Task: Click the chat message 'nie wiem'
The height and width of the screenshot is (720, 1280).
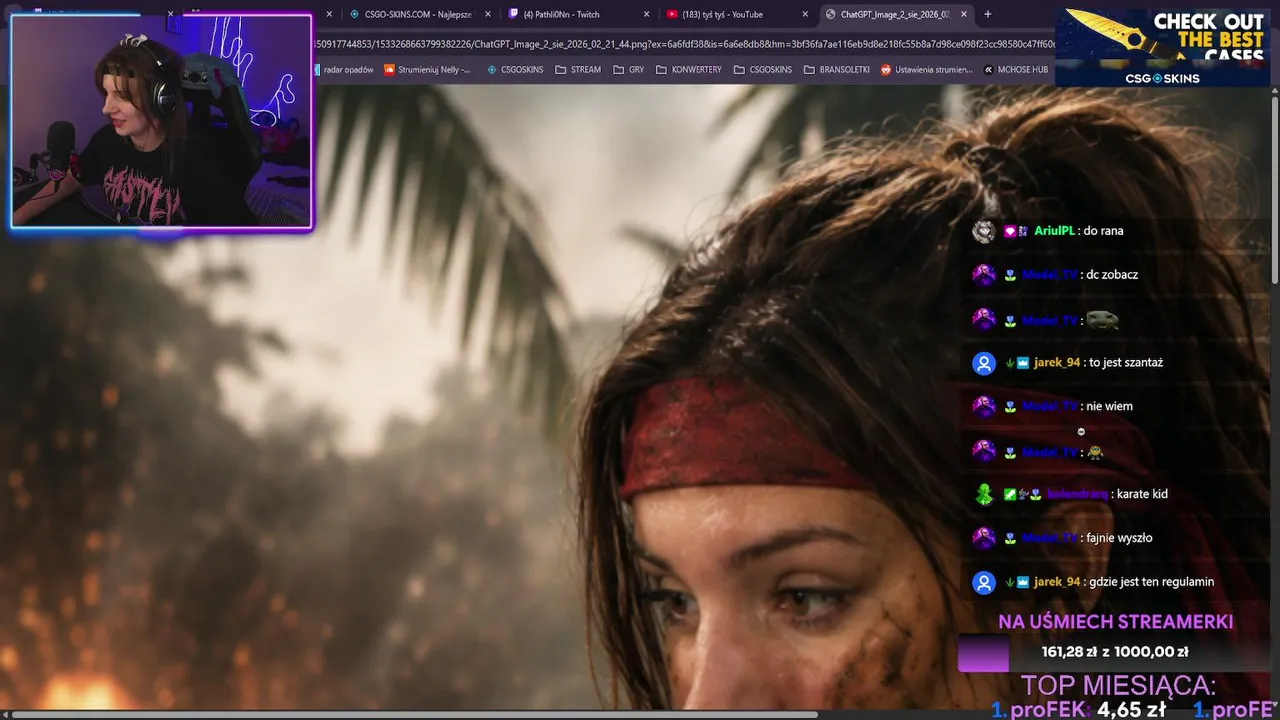Action: 1110,407
